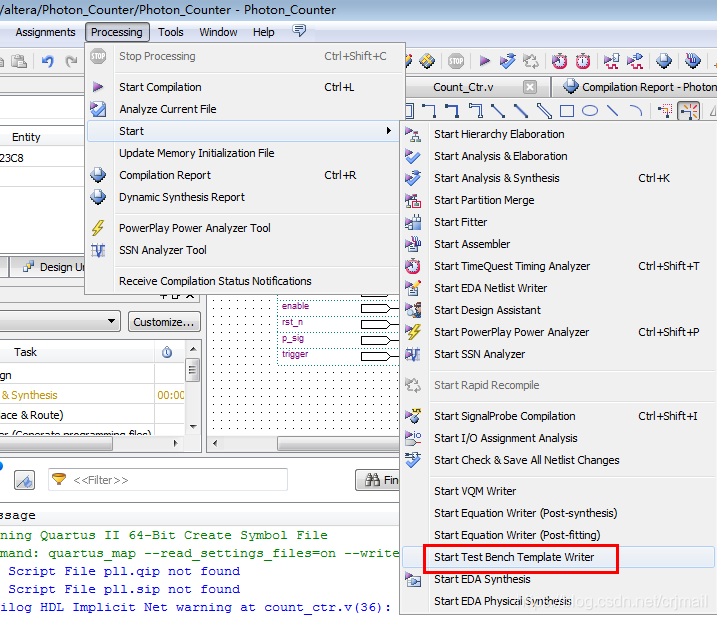Select Start Analysis & Elaboration
Image resolution: width=717 pixels, height=620 pixels.
[558, 156]
